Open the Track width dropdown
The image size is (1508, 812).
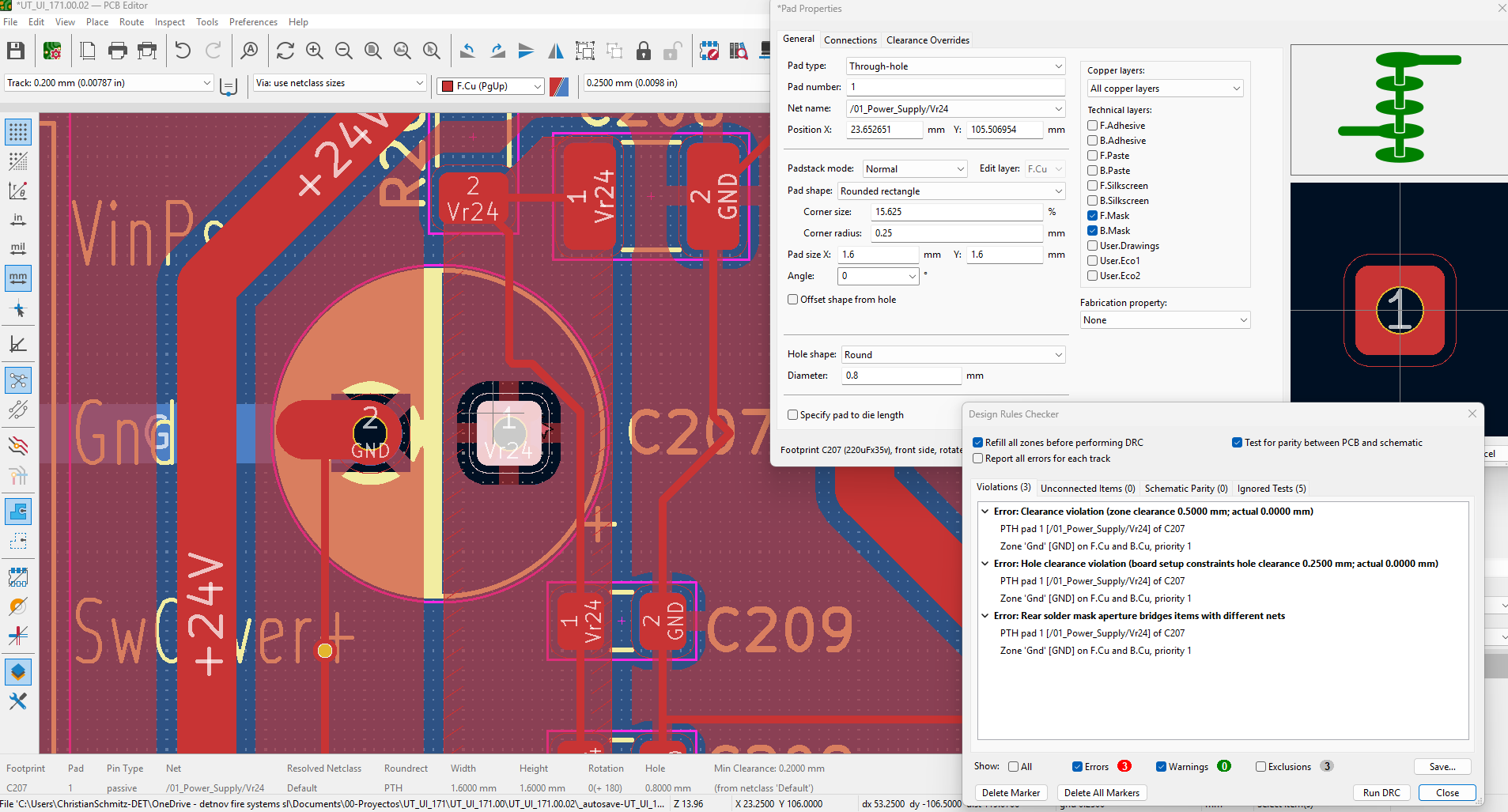coord(109,83)
